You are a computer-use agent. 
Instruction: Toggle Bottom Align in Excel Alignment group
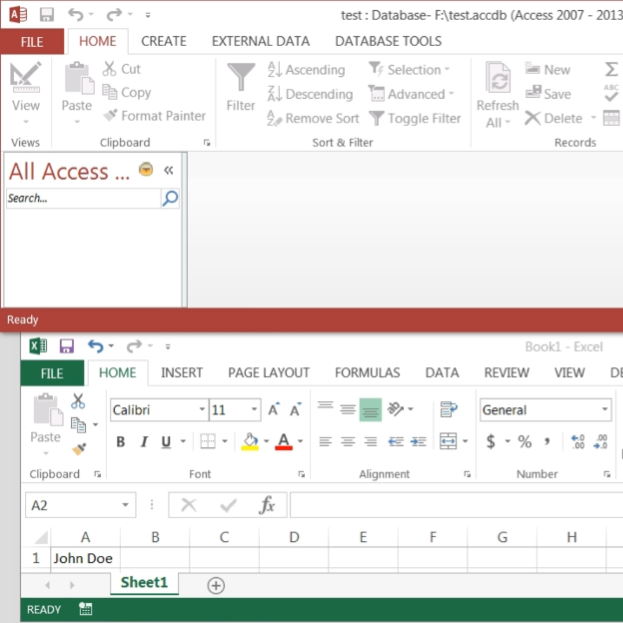tap(370, 410)
